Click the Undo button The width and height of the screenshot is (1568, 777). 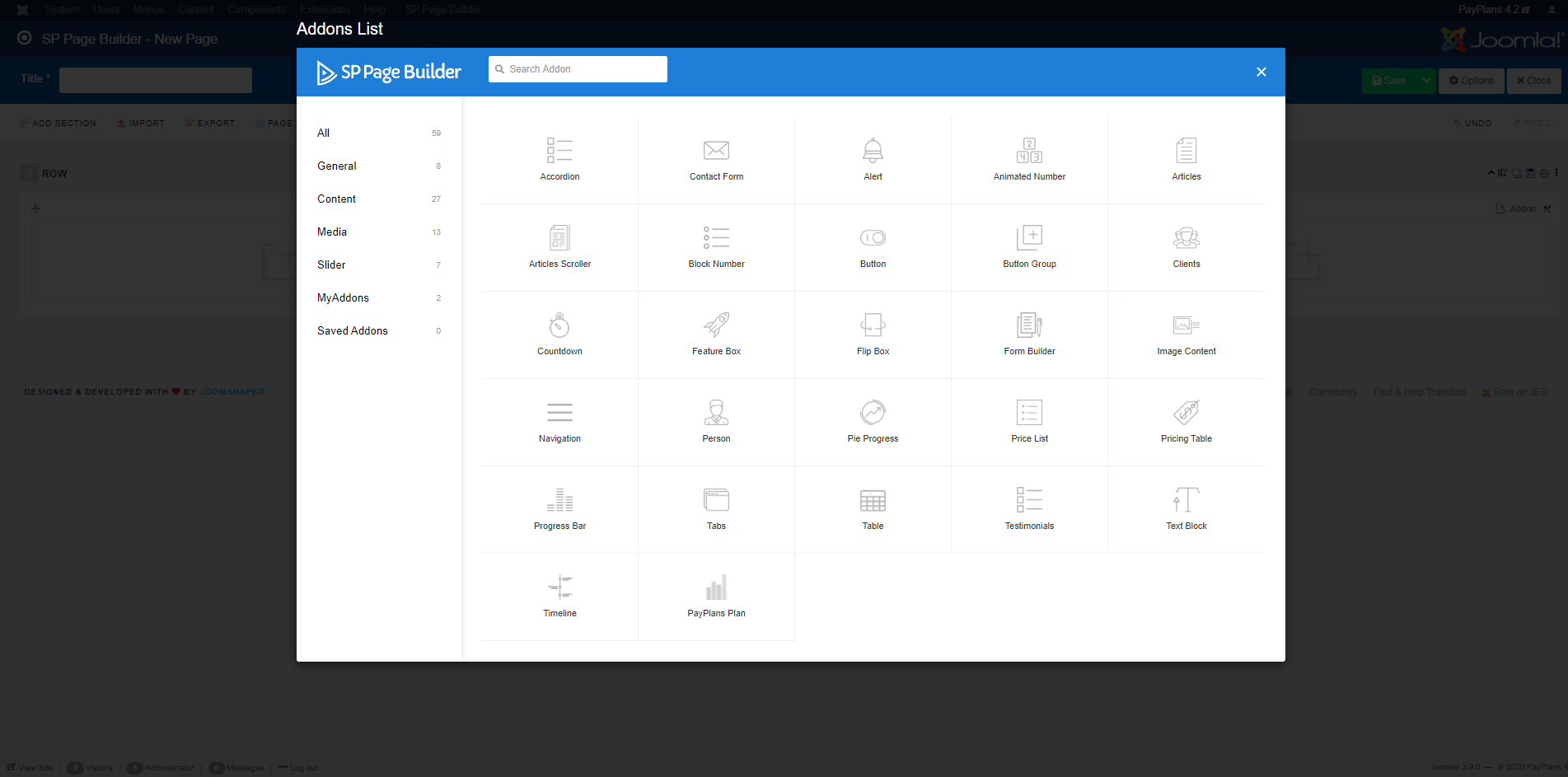(x=1472, y=124)
